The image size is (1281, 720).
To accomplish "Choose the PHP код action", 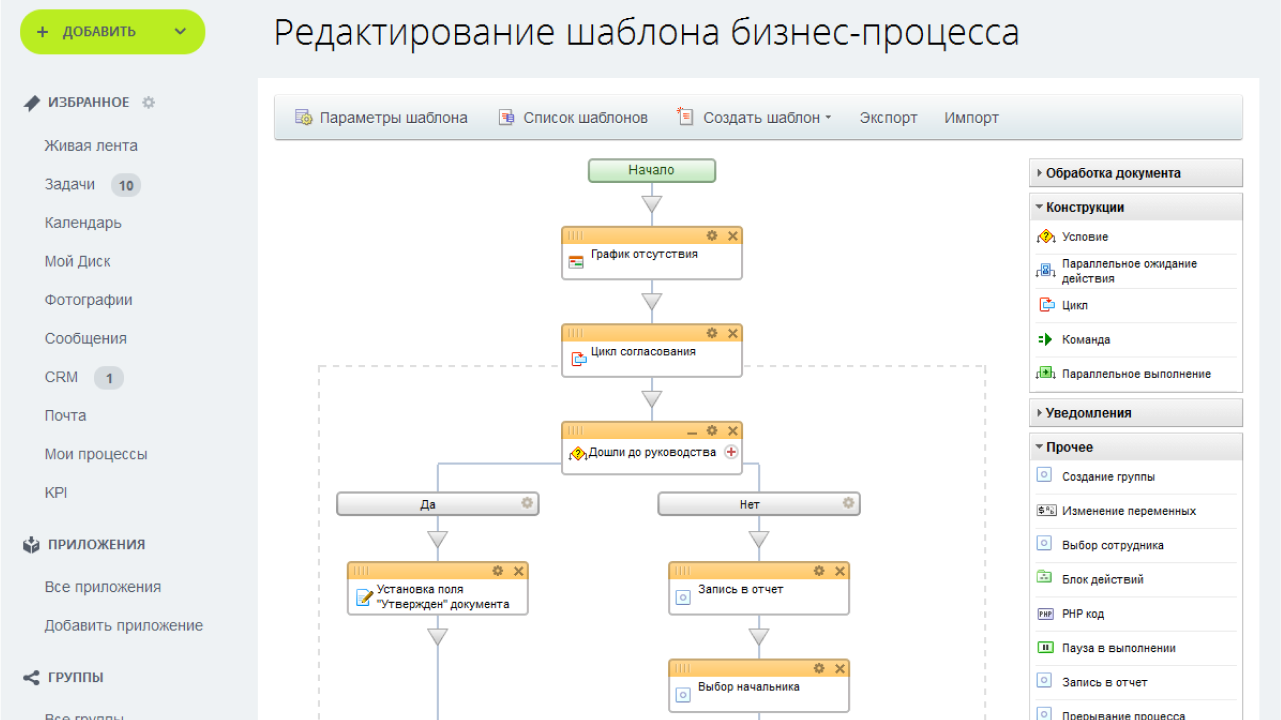I will [1082, 614].
